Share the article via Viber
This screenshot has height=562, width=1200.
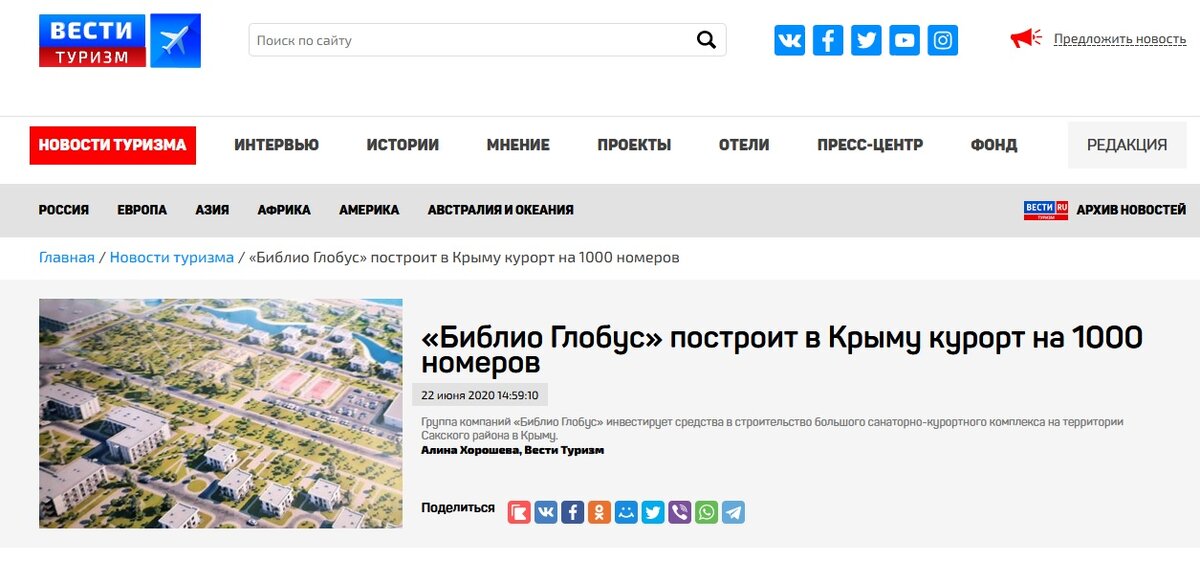(680, 512)
